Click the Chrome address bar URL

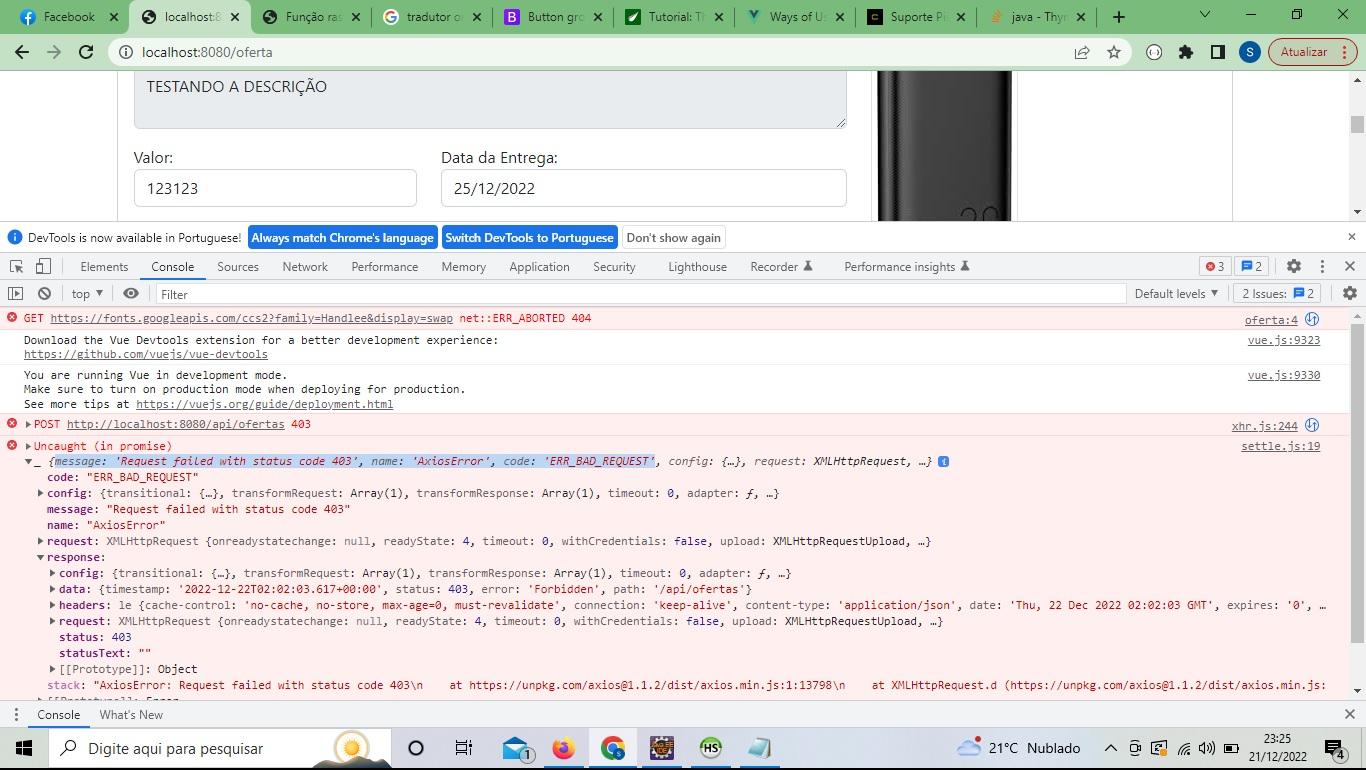click(207, 52)
